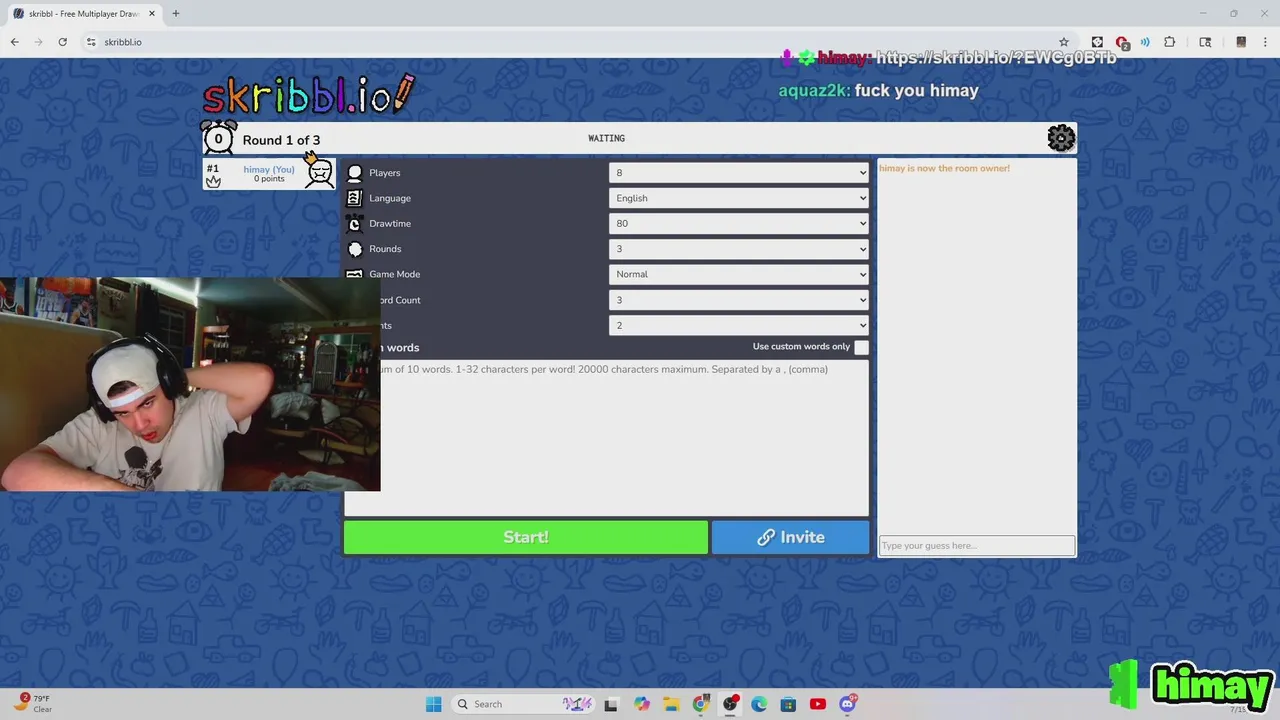This screenshot has width=1280, height=720.
Task: Click the Rounds setting icon
Action: 354,249
